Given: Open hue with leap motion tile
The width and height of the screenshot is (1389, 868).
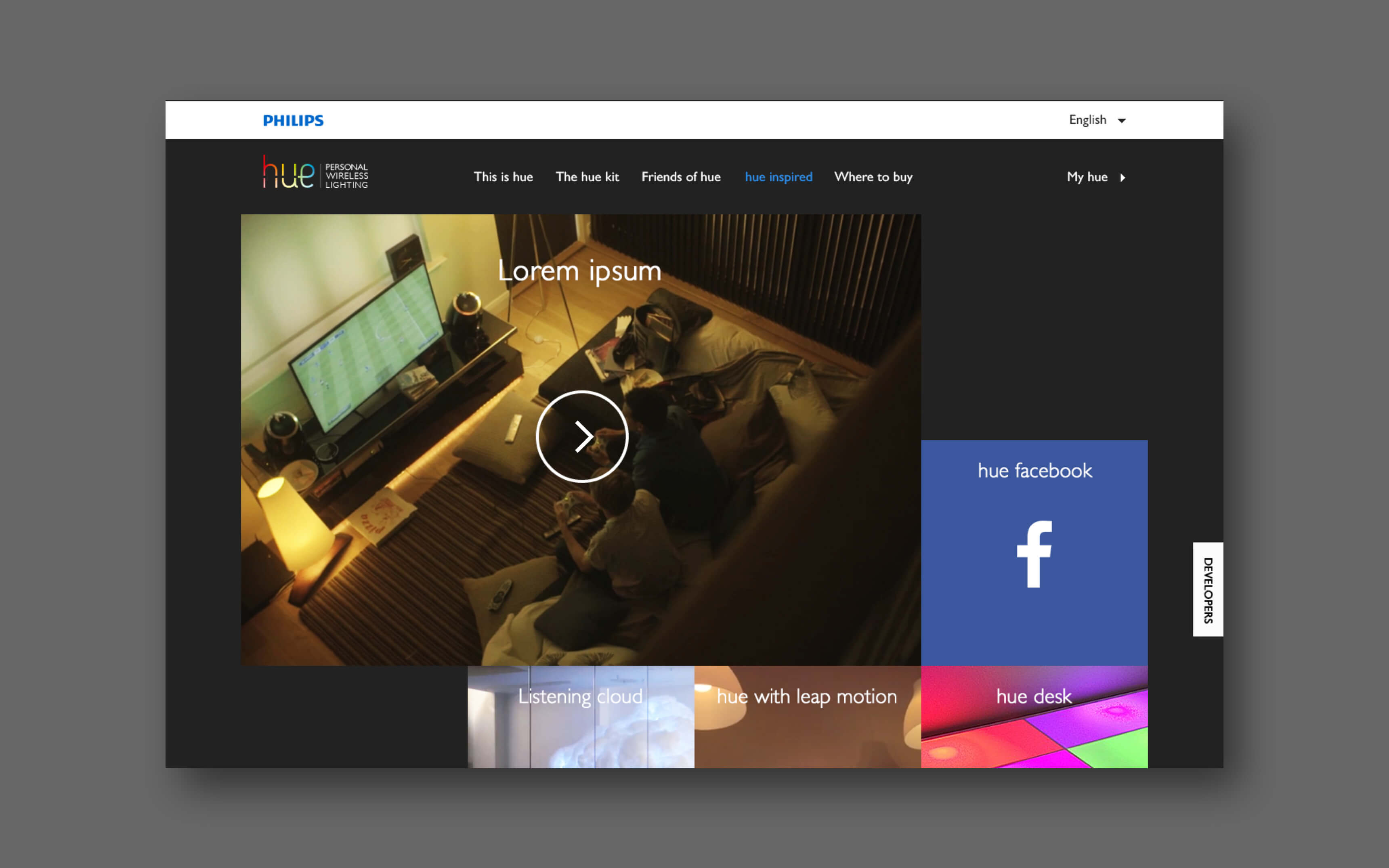Looking at the screenshot, I should pos(808,717).
